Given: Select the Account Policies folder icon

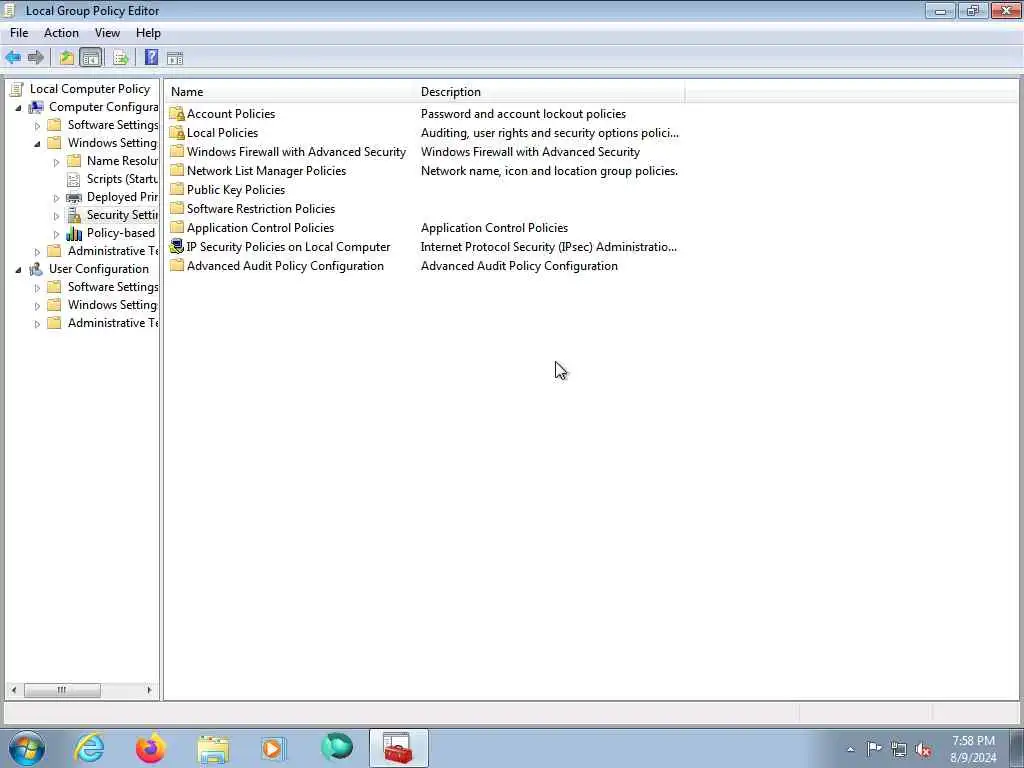Looking at the screenshot, I should [177, 114].
